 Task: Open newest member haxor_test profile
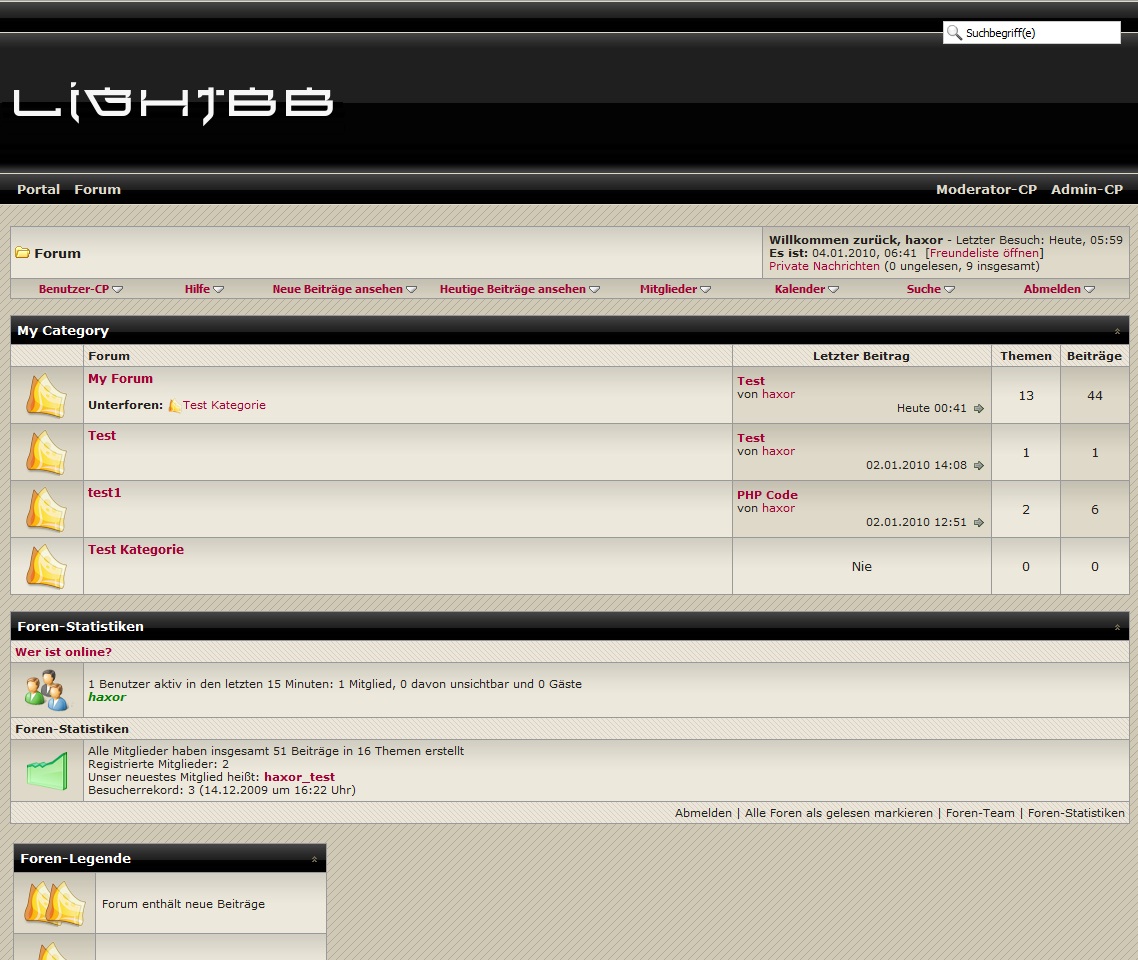click(299, 777)
